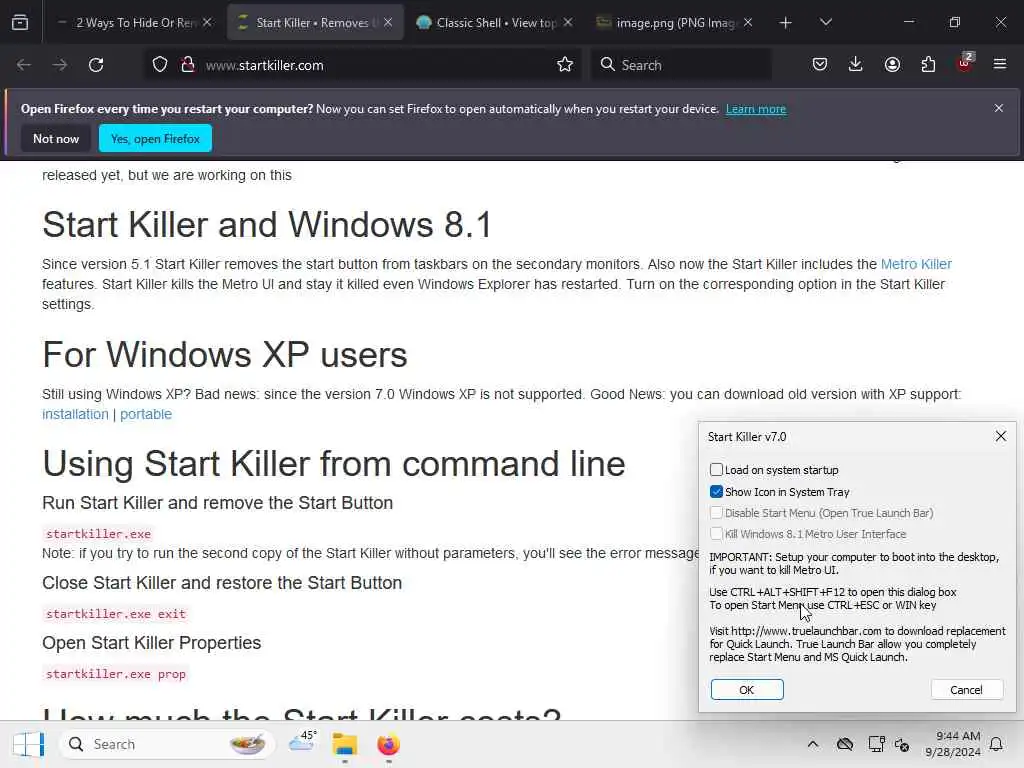Open the installation download link
Viewport: 1024px width, 768px height.
(x=75, y=415)
